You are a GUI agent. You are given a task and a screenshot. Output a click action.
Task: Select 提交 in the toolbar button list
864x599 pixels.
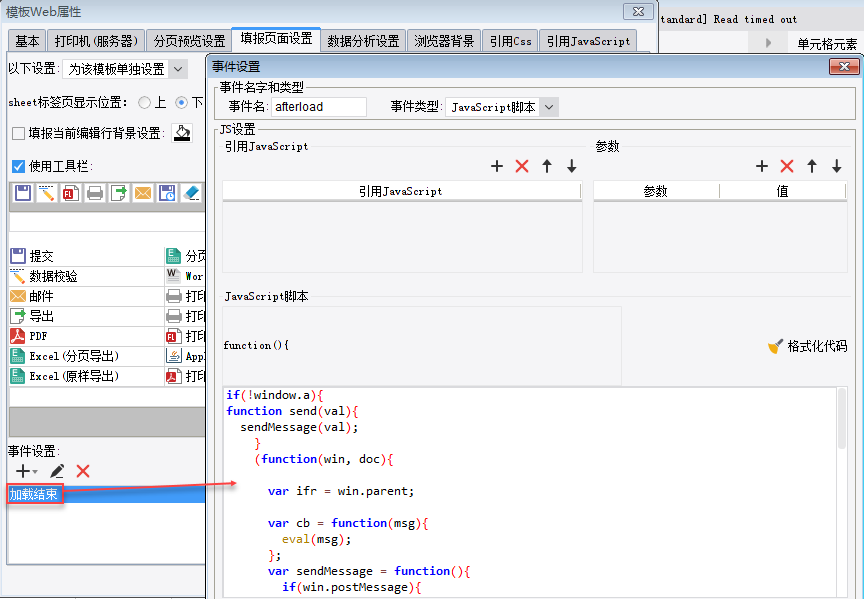pos(87,256)
